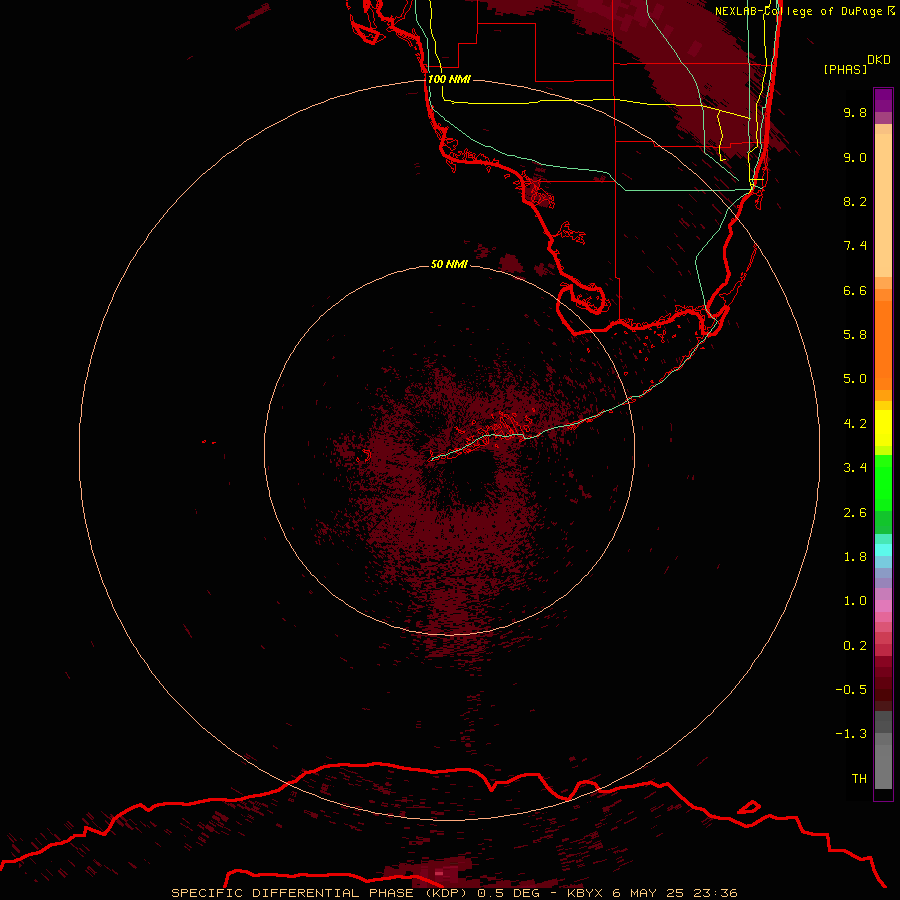Click the [PHAS] units label
The image size is (900, 900).
(x=845, y=69)
